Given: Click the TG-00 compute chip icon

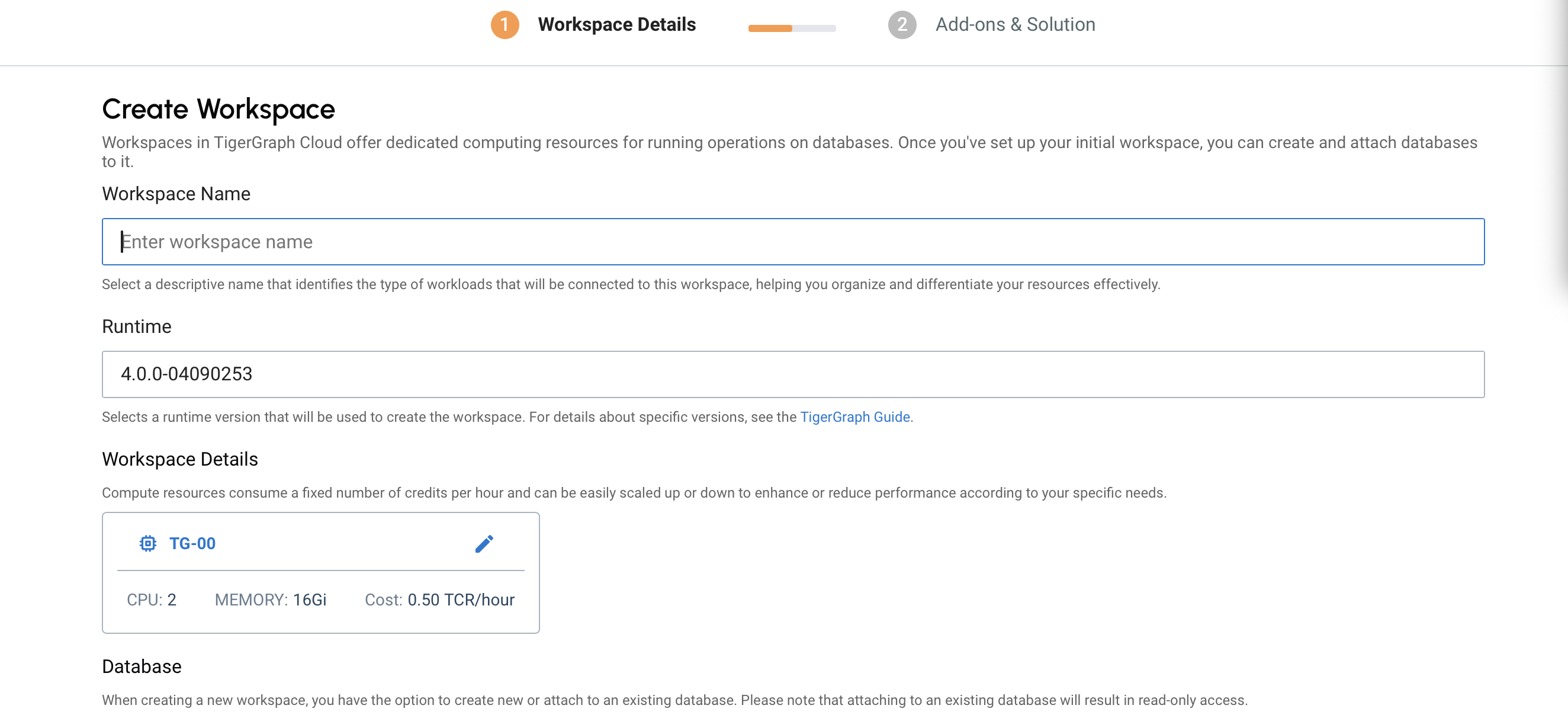Looking at the screenshot, I should [148, 543].
